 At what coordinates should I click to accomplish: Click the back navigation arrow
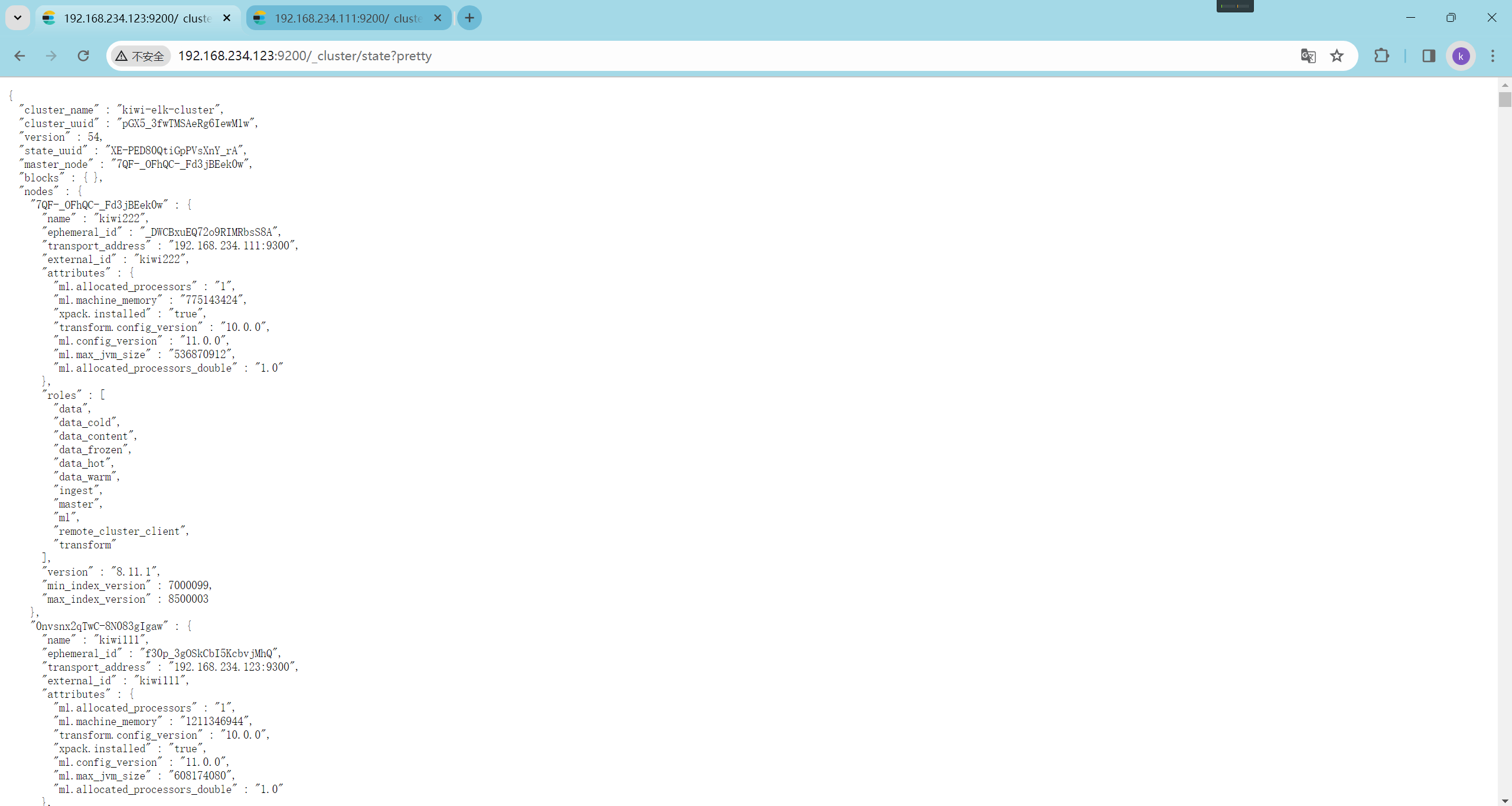click(x=19, y=56)
